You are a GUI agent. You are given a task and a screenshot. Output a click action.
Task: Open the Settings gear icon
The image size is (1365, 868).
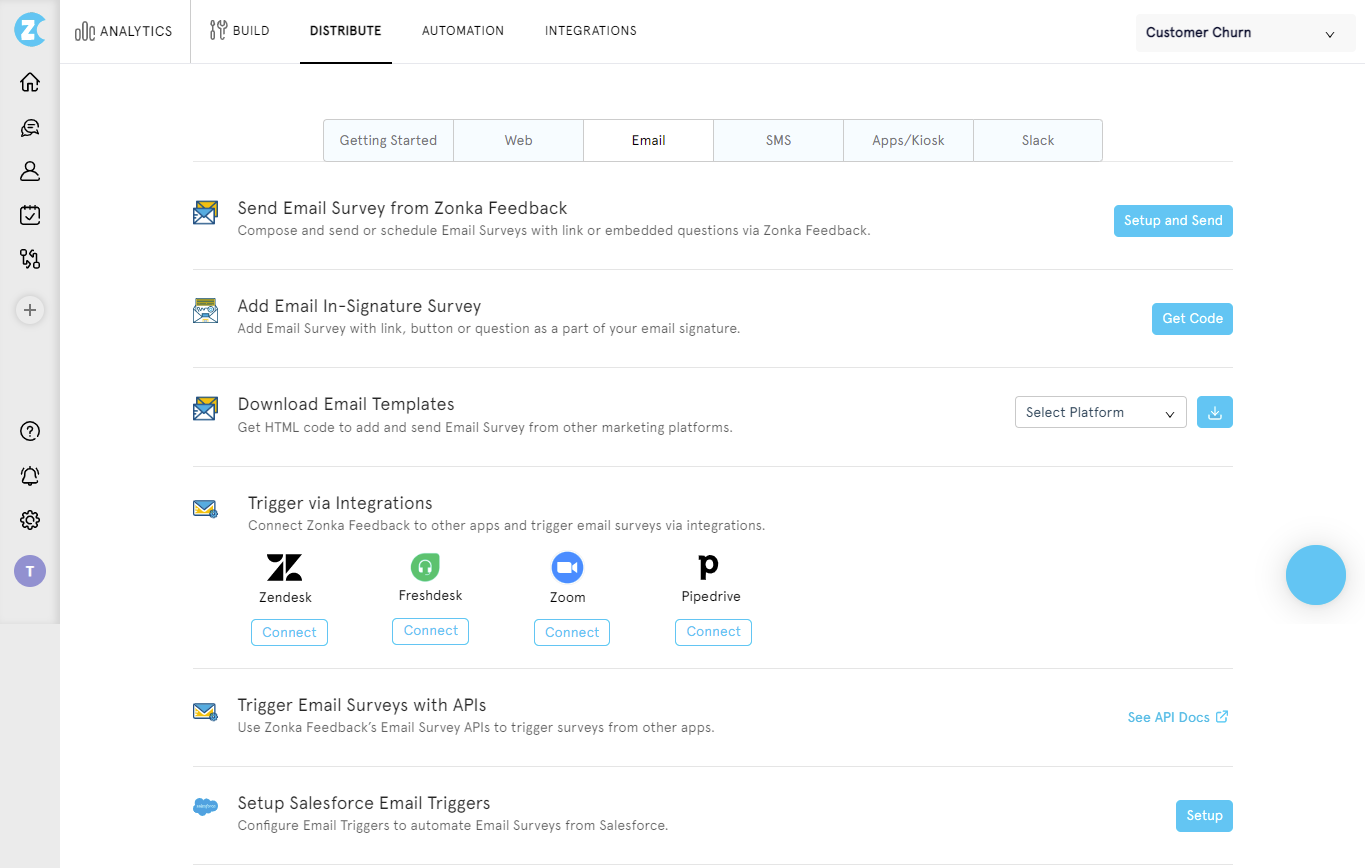(30, 520)
